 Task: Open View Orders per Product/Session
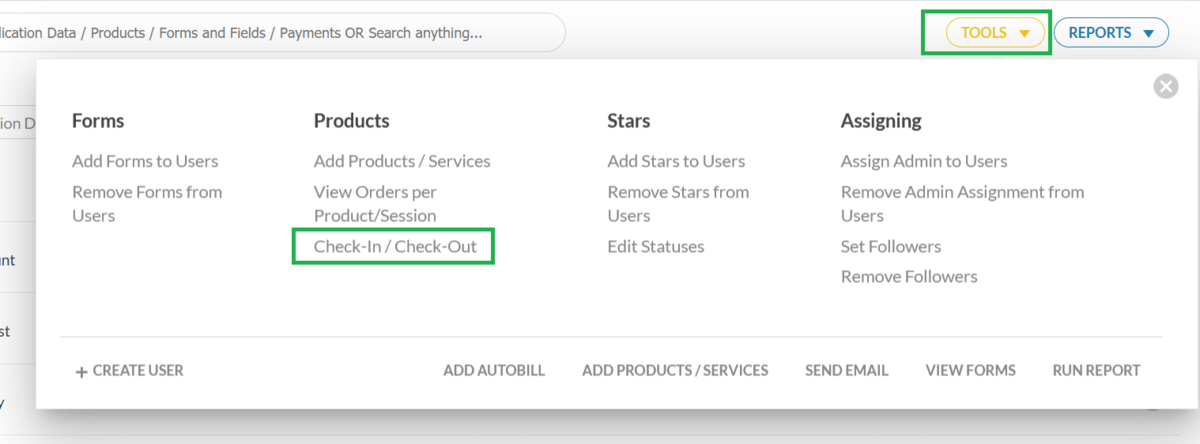point(375,203)
